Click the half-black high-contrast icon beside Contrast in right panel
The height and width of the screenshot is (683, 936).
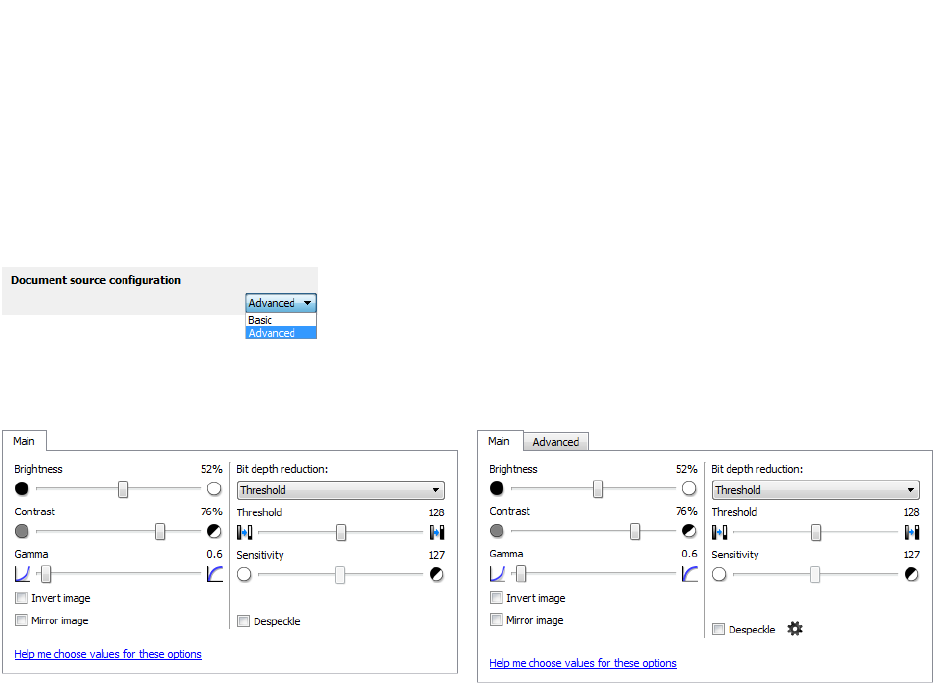689,531
